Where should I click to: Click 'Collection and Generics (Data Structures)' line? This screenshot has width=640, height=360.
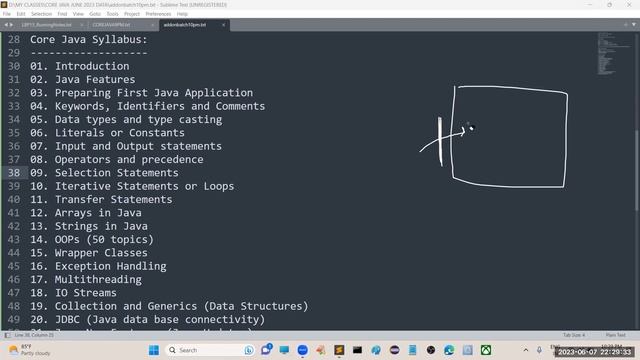(x=169, y=306)
